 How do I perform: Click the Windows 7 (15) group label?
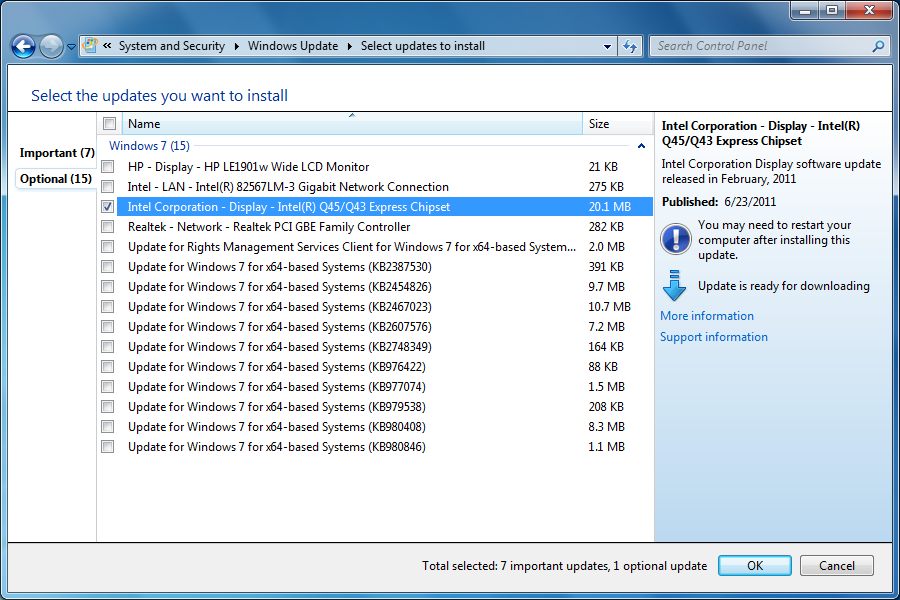tap(149, 146)
